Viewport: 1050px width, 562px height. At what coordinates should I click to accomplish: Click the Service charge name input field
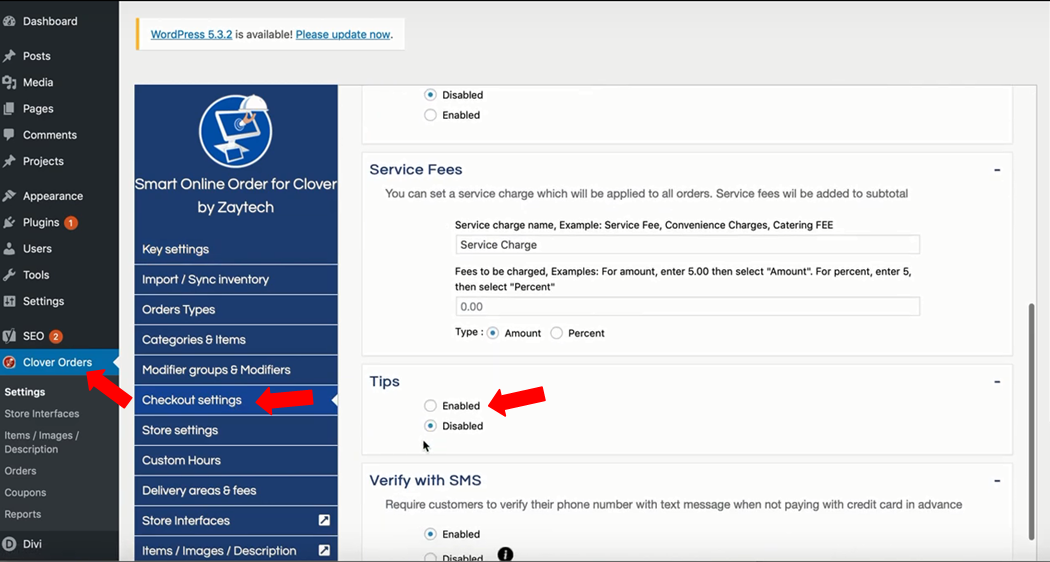pos(688,244)
